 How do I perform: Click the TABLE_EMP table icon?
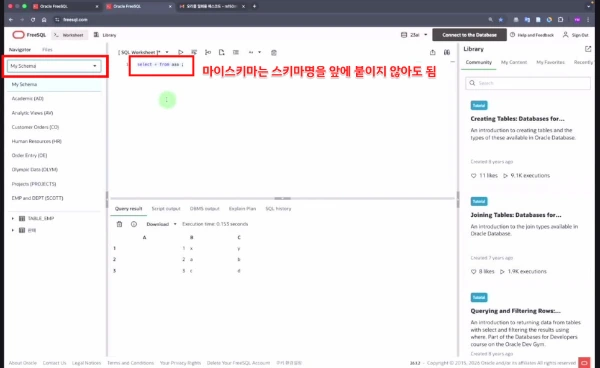point(22,218)
